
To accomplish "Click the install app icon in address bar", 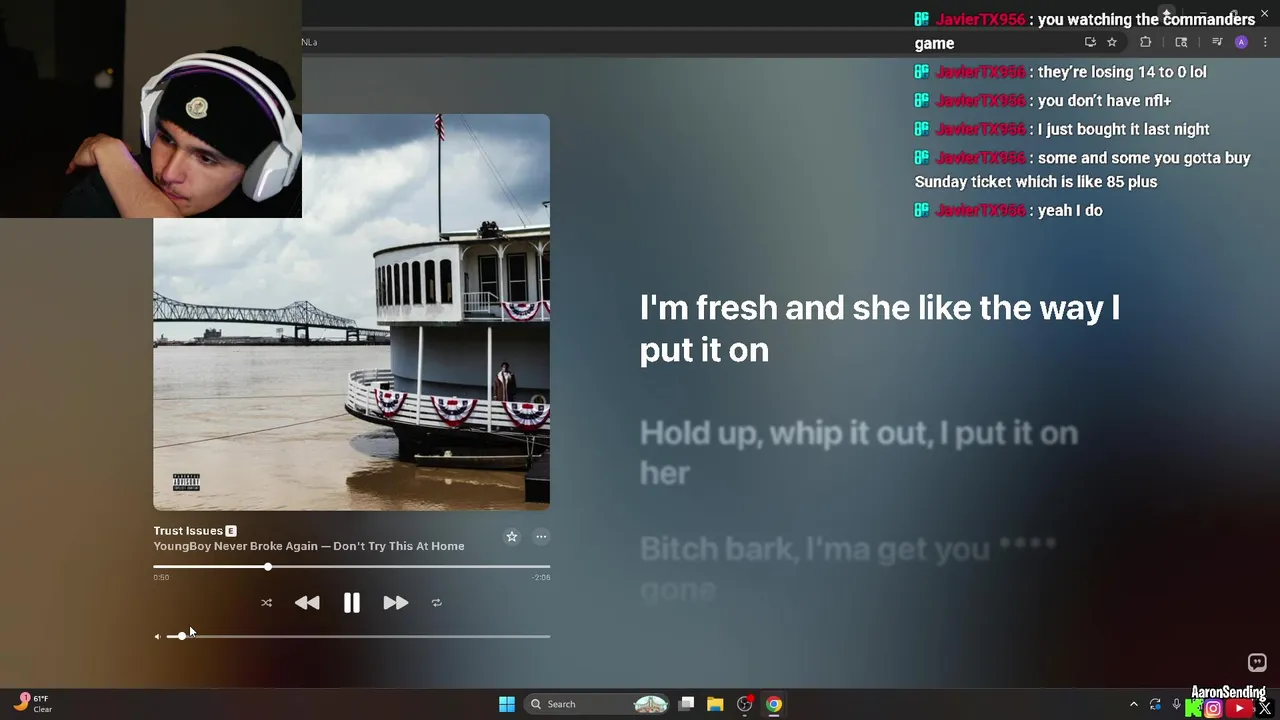I will 1090,42.
